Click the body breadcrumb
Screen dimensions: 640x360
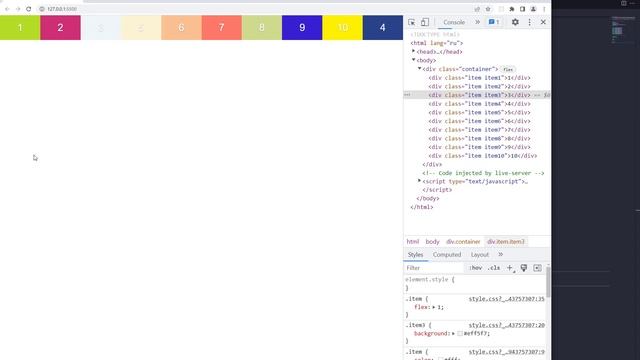point(432,242)
